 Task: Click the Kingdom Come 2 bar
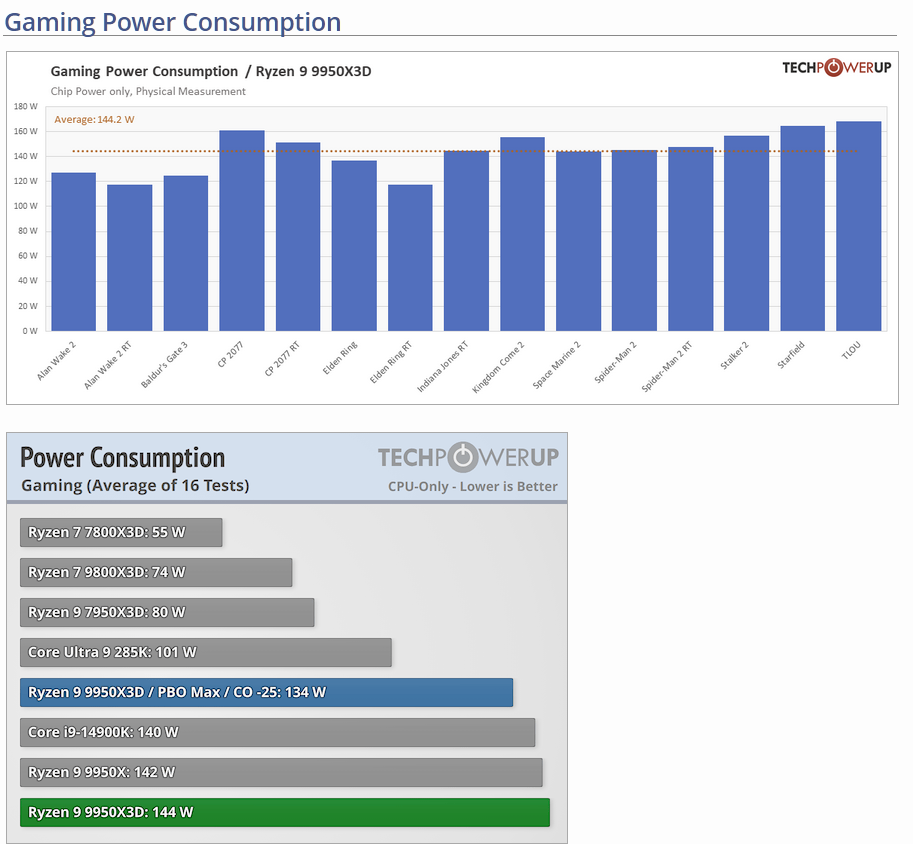pos(522,234)
